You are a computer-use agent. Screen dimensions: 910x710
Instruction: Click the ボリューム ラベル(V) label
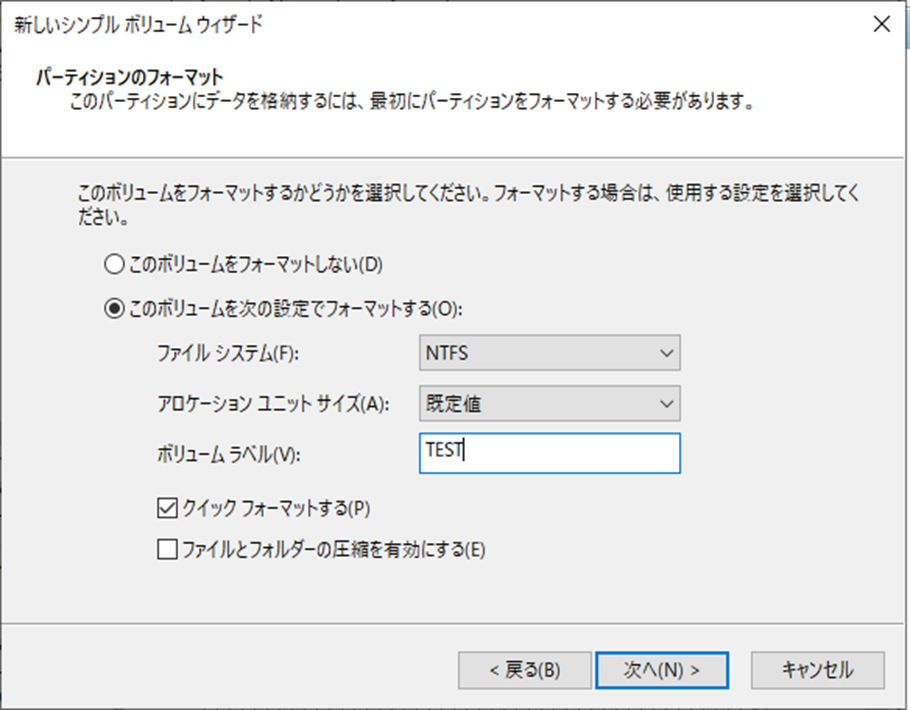click(229, 453)
